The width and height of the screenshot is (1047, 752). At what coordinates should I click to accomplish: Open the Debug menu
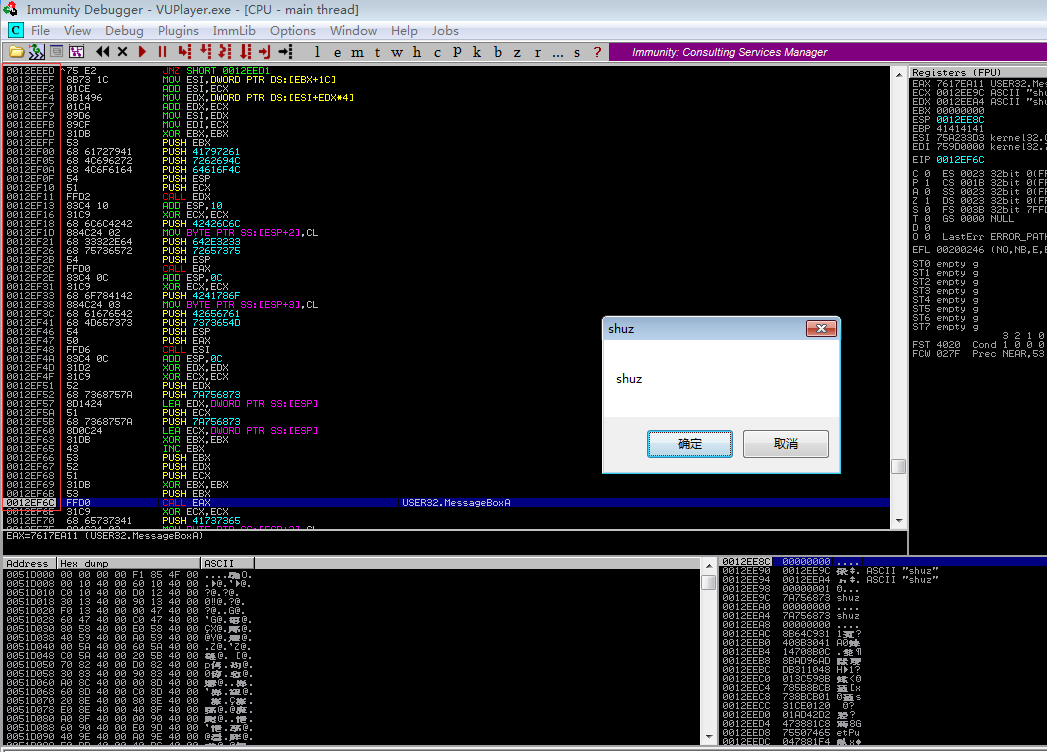[x=124, y=31]
